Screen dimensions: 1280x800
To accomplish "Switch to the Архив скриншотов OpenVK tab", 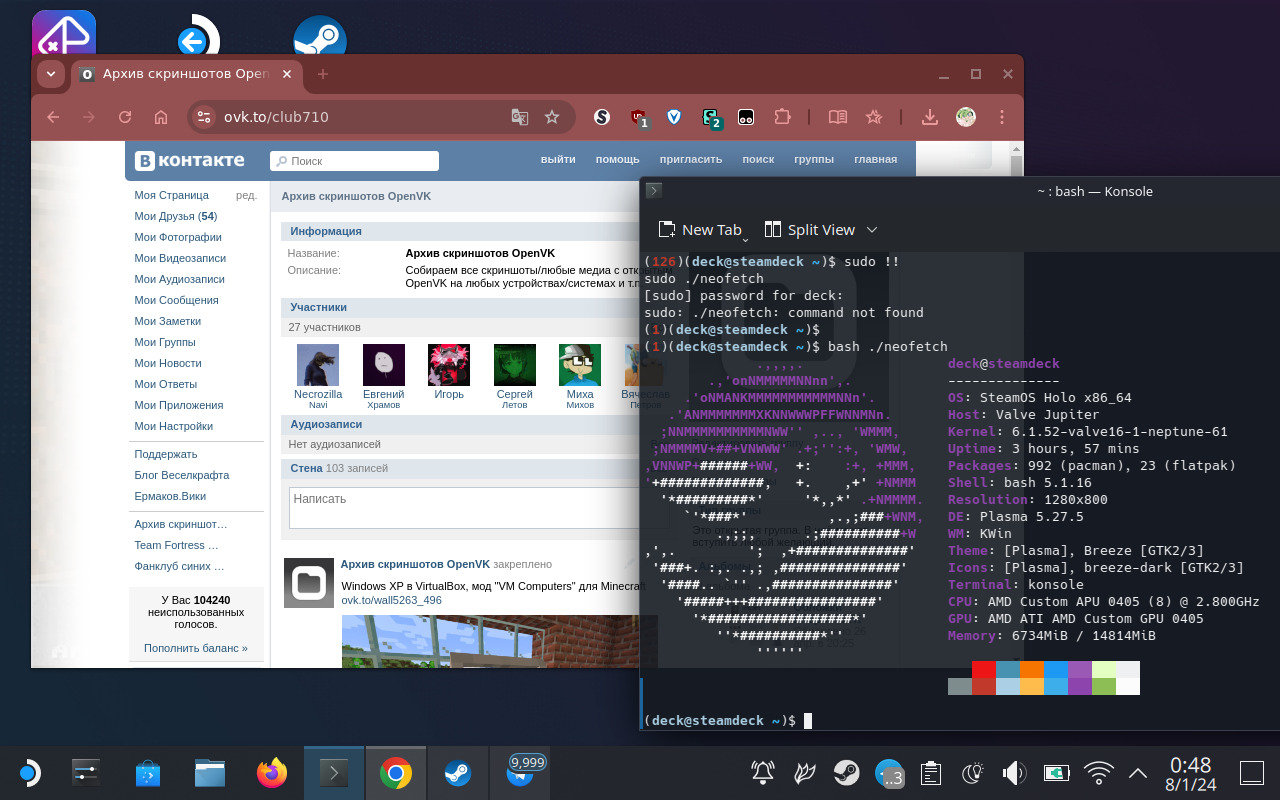I will 187,74.
